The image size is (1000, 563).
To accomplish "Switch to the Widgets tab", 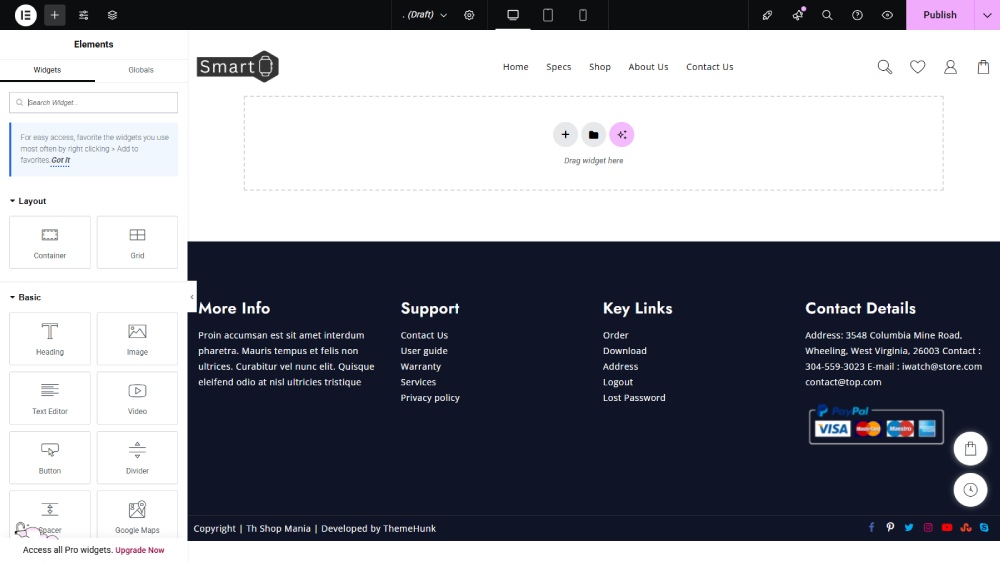I will [x=47, y=70].
